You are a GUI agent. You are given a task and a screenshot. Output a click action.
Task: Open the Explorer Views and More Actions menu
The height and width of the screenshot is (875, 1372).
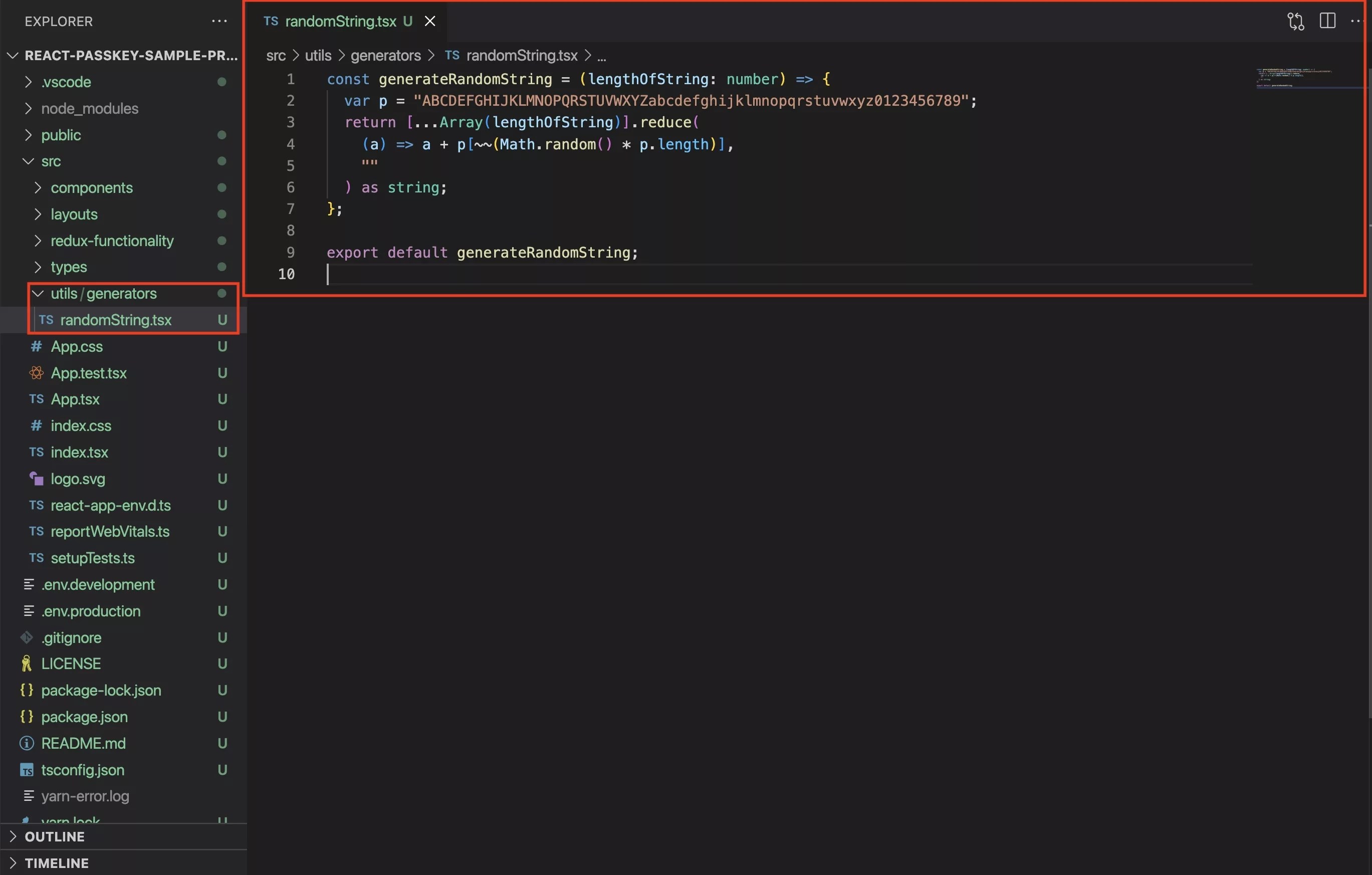tap(219, 21)
